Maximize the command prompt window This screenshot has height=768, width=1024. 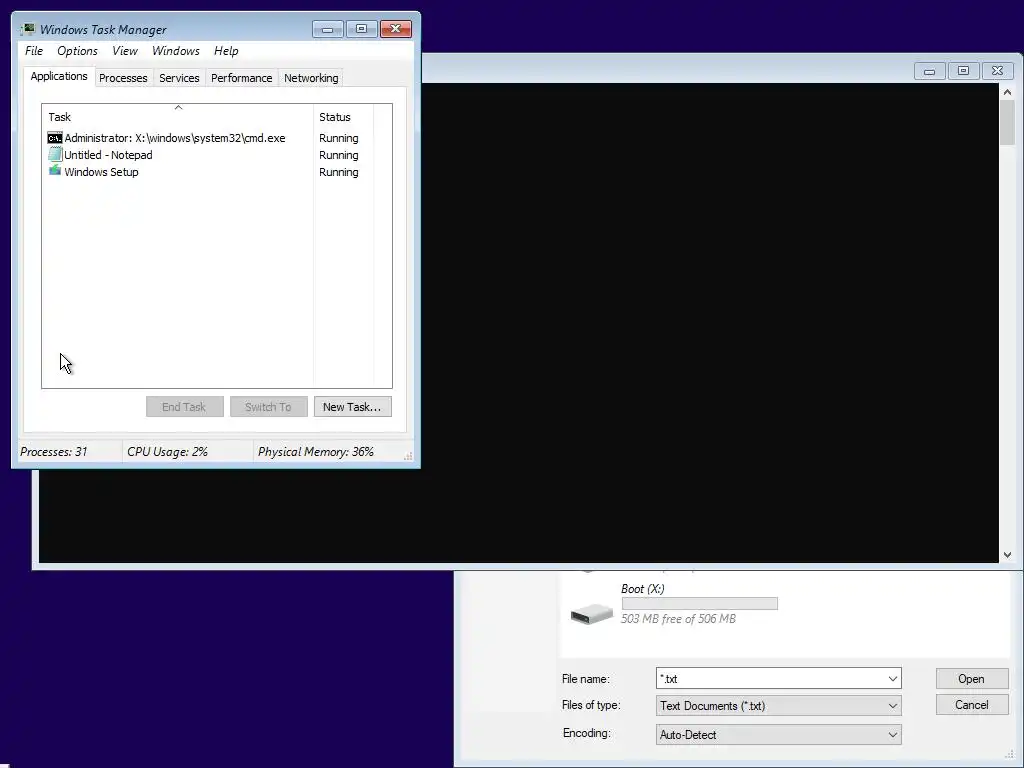click(963, 71)
